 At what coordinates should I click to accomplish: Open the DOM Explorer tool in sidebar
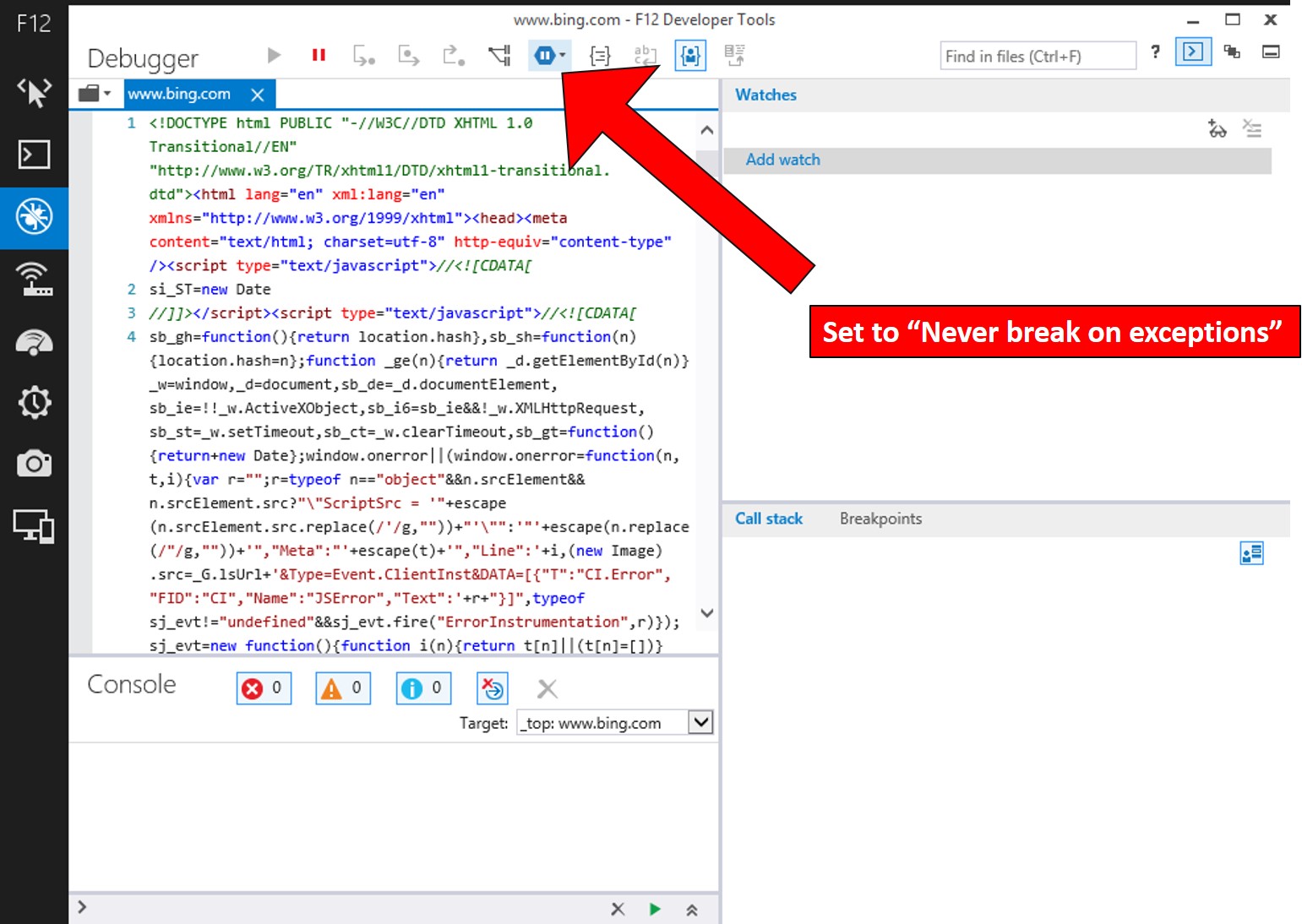point(34,92)
